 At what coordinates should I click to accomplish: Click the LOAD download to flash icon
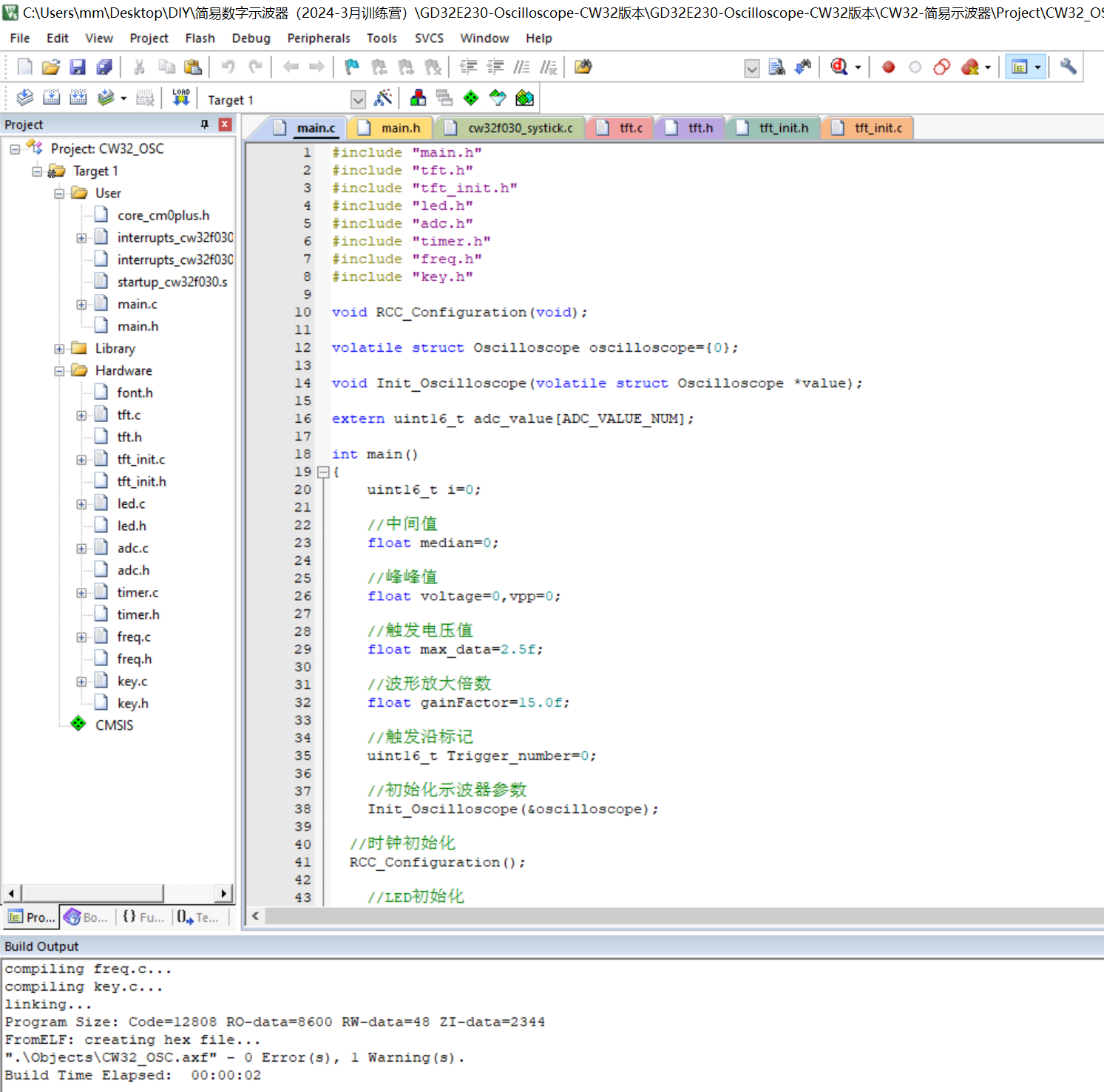[x=181, y=98]
